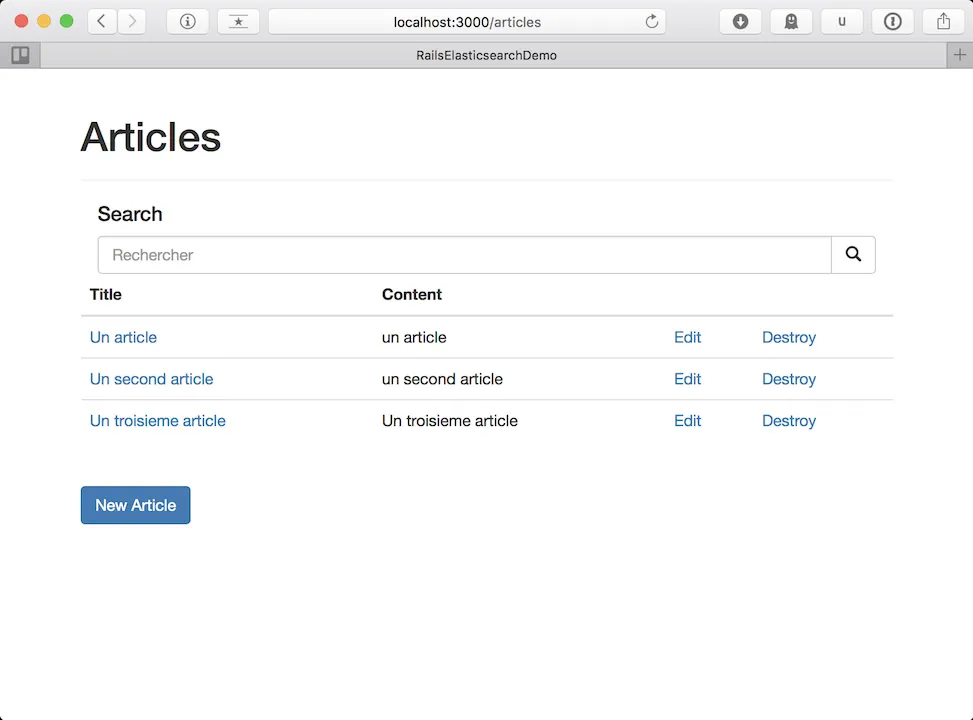Focus the localhost:3000/articles address bar
Viewport: 973px width, 720px height.
467,22
